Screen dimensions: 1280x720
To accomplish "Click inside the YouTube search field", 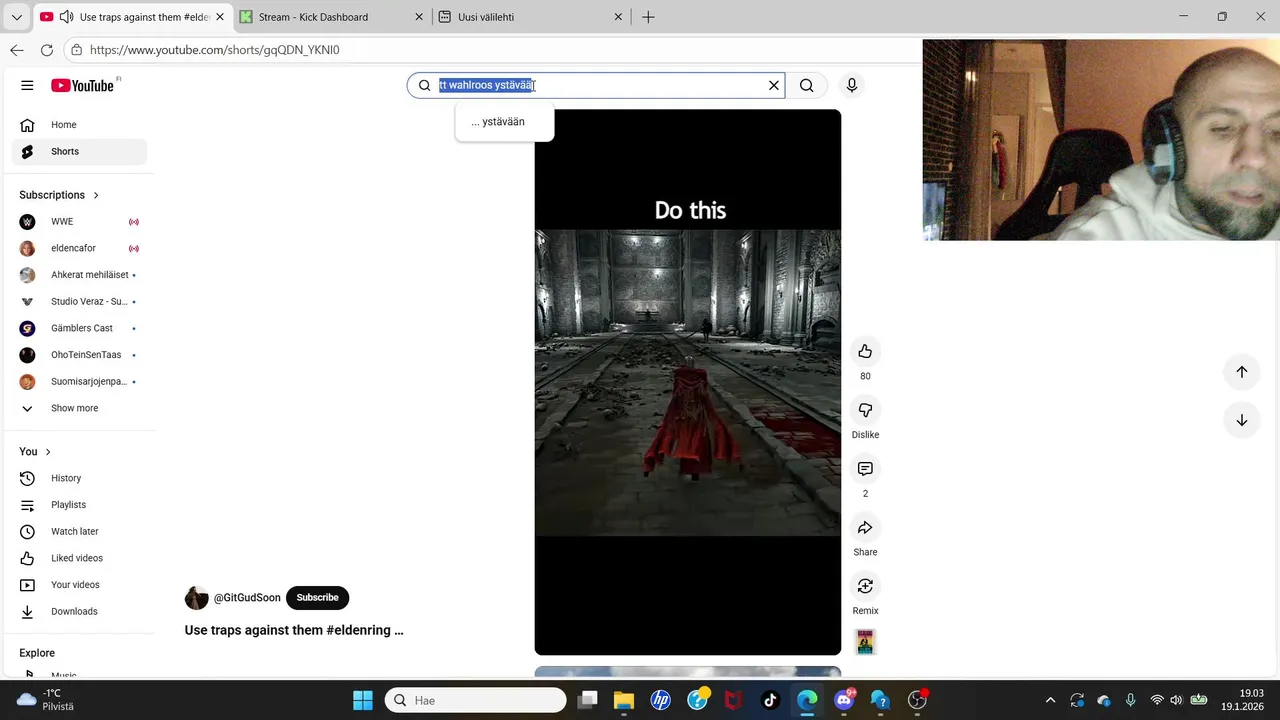I will pos(597,85).
